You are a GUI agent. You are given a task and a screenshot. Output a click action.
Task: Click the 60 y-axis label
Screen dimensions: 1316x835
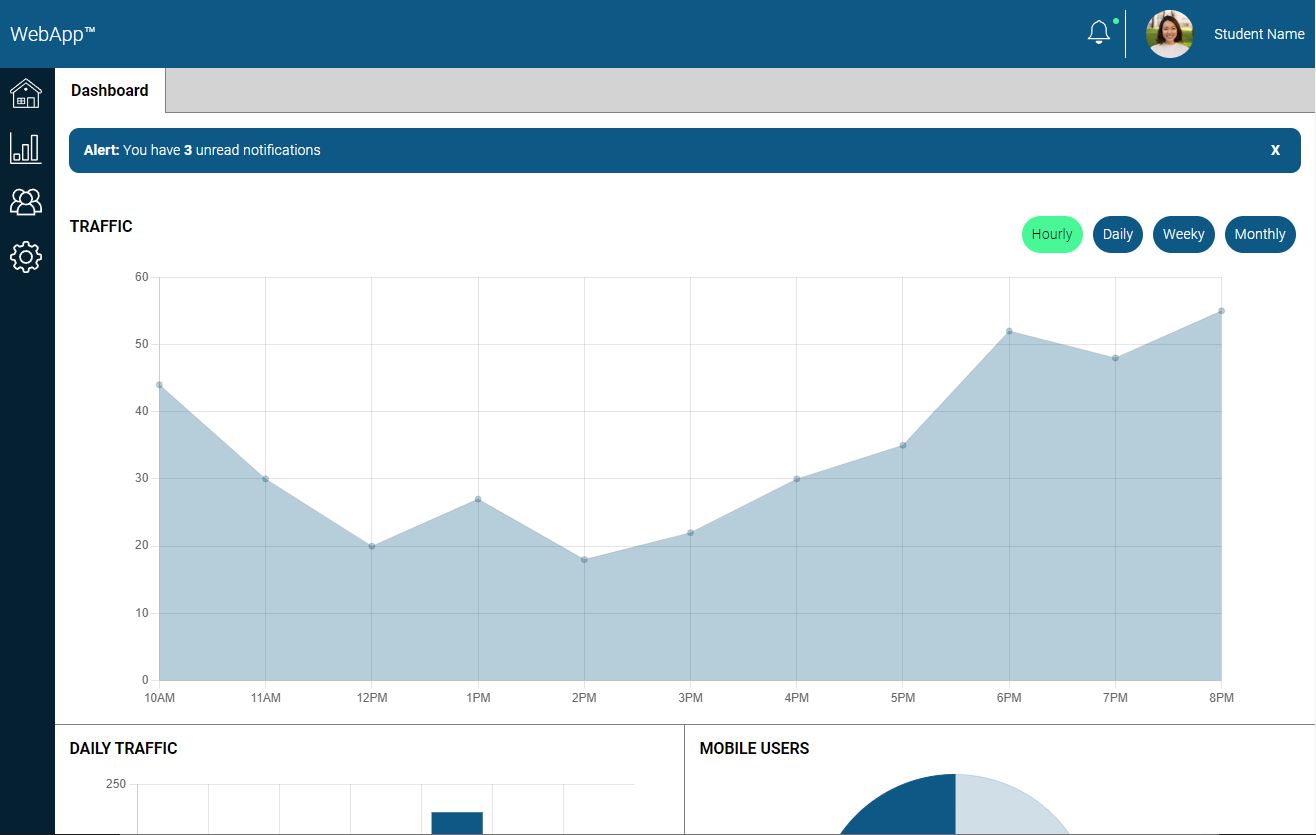tap(141, 277)
